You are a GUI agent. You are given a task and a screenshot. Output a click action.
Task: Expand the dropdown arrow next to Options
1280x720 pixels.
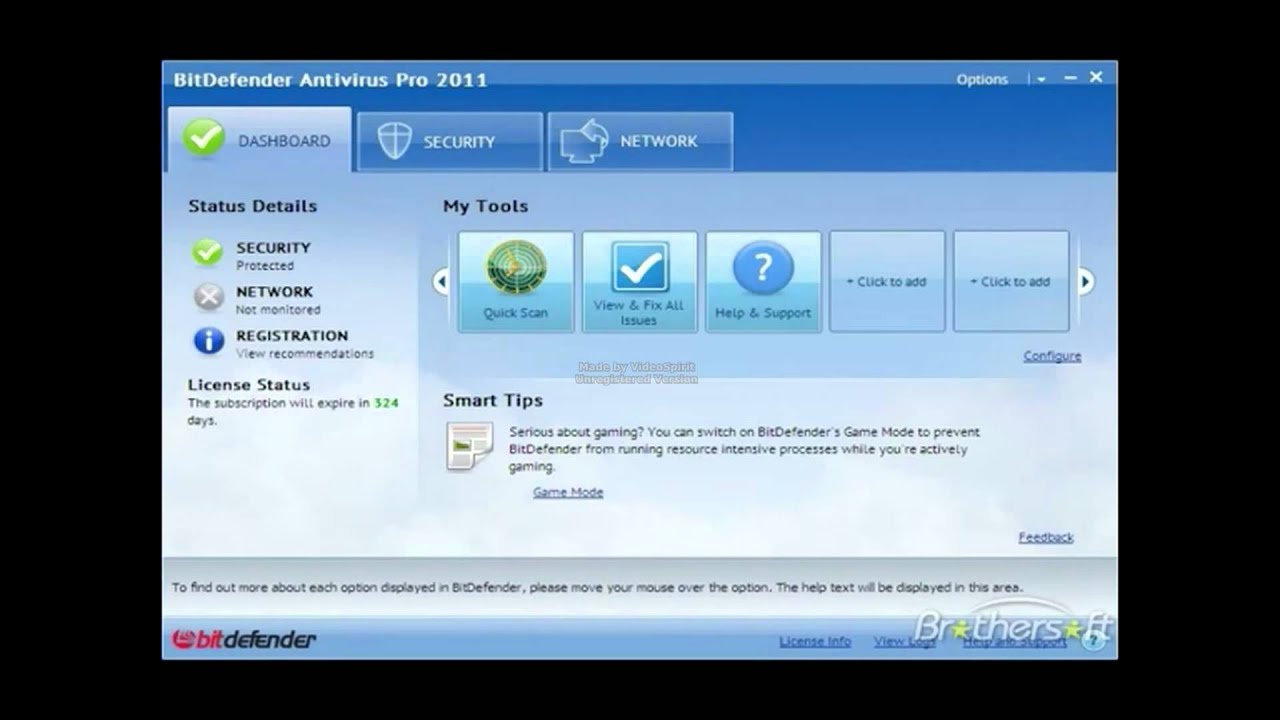point(1041,79)
